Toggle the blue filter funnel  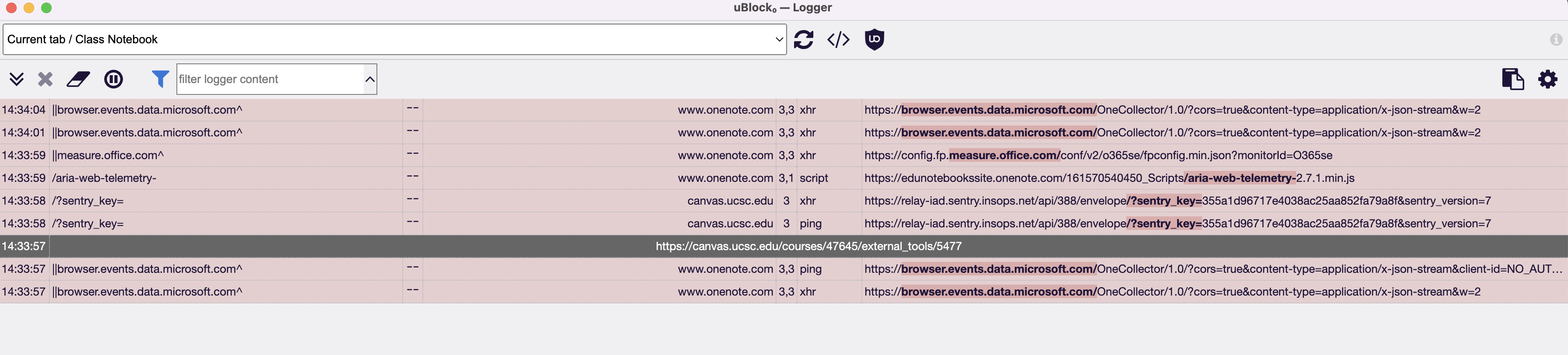159,79
